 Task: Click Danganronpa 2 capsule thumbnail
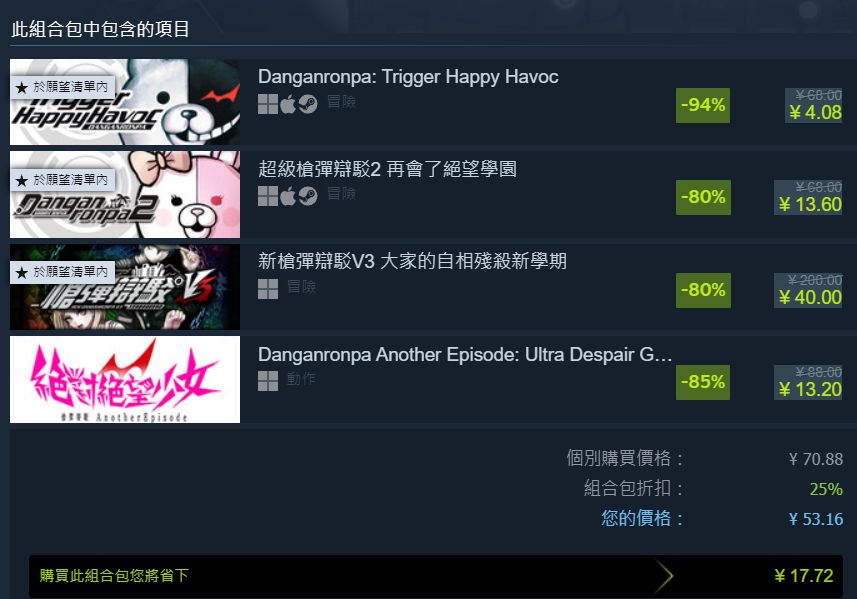tap(125, 194)
